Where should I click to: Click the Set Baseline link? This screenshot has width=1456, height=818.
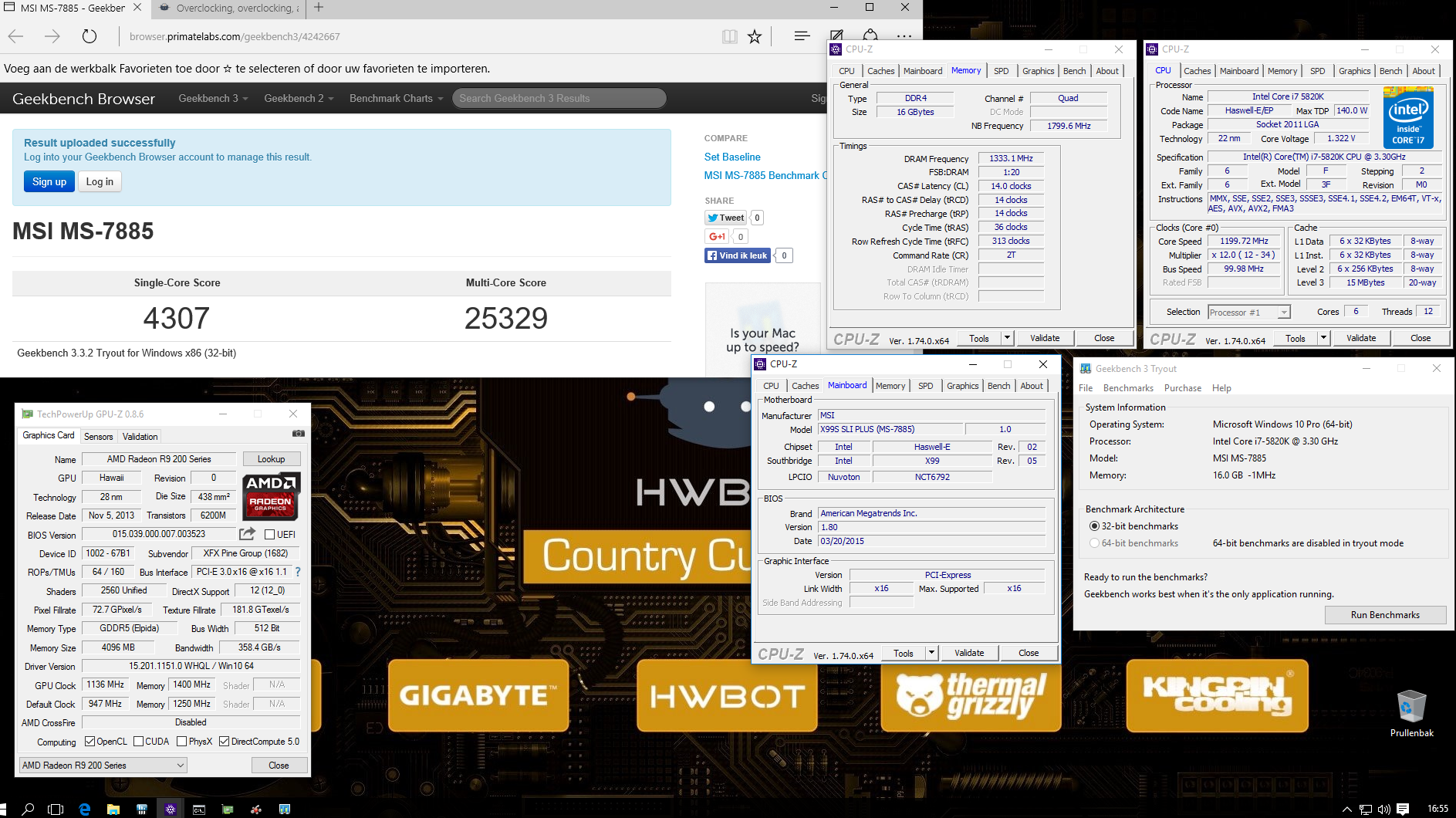click(732, 157)
